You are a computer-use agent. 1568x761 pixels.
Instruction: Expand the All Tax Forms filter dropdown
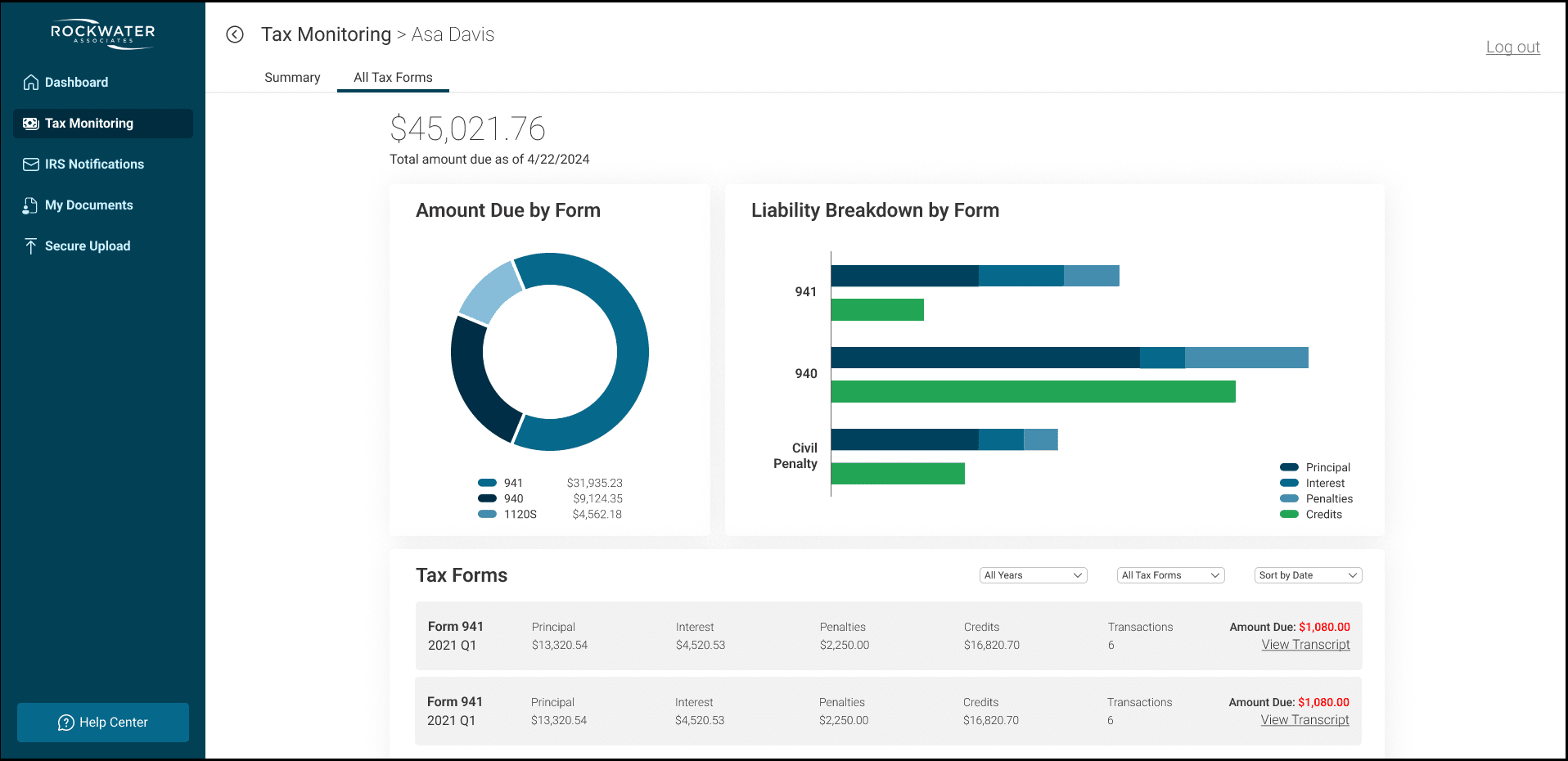point(1170,575)
